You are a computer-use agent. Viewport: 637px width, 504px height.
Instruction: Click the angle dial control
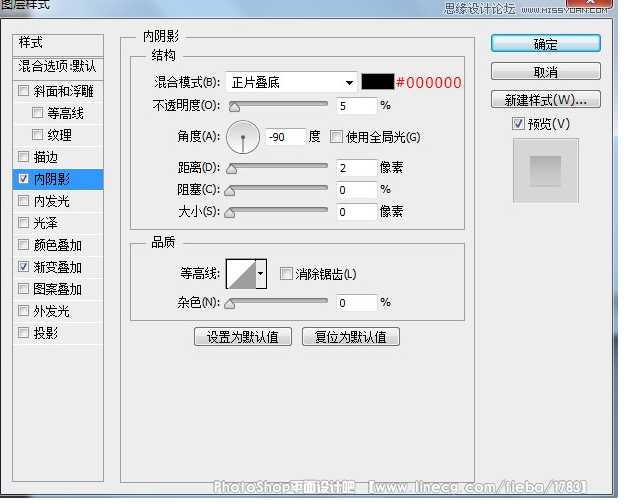(x=243, y=136)
